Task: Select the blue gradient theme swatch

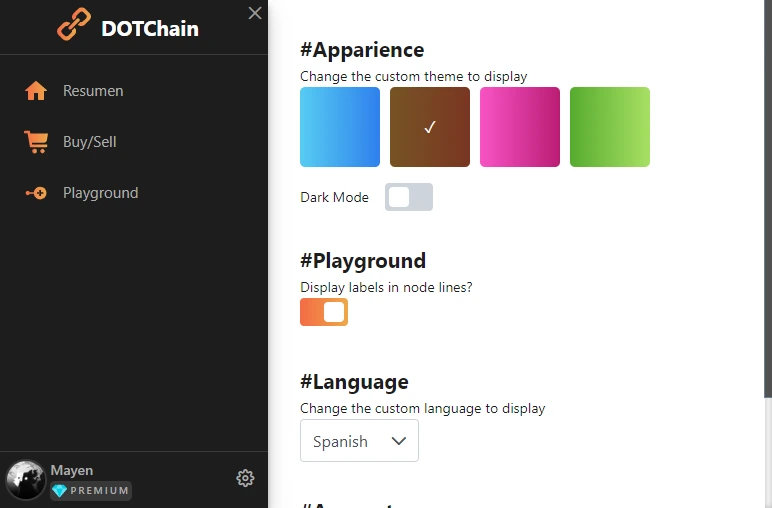Action: pos(340,127)
